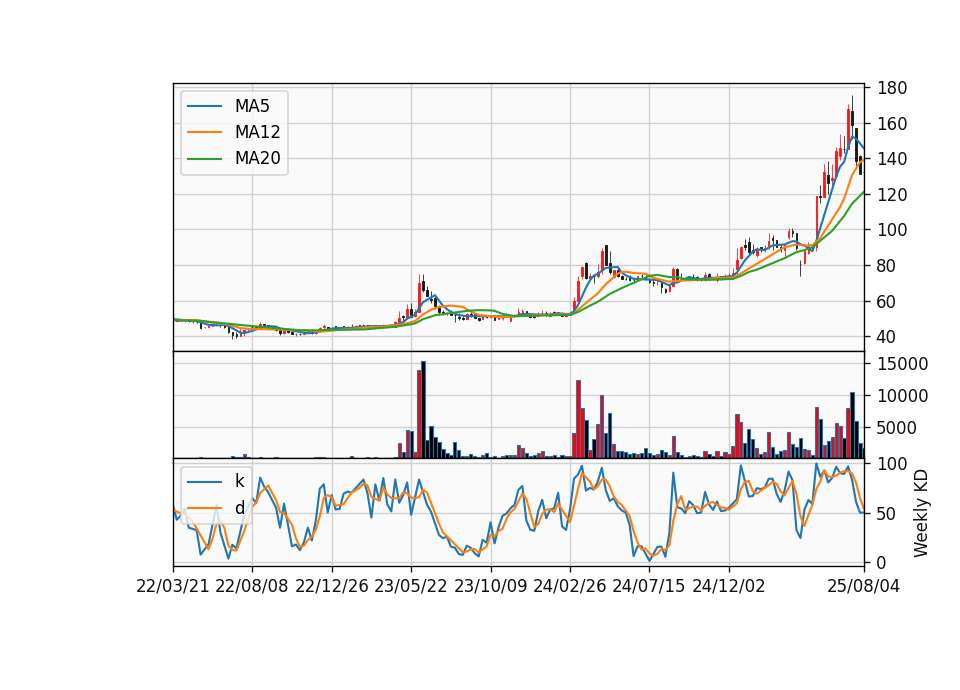Screen dimensions: 960x690
Task: Click the MA20 legend label
Action: point(257,159)
